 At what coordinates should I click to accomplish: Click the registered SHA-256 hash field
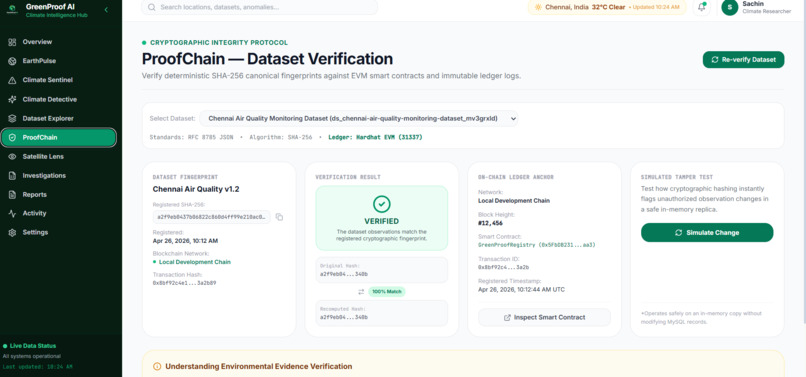211,217
